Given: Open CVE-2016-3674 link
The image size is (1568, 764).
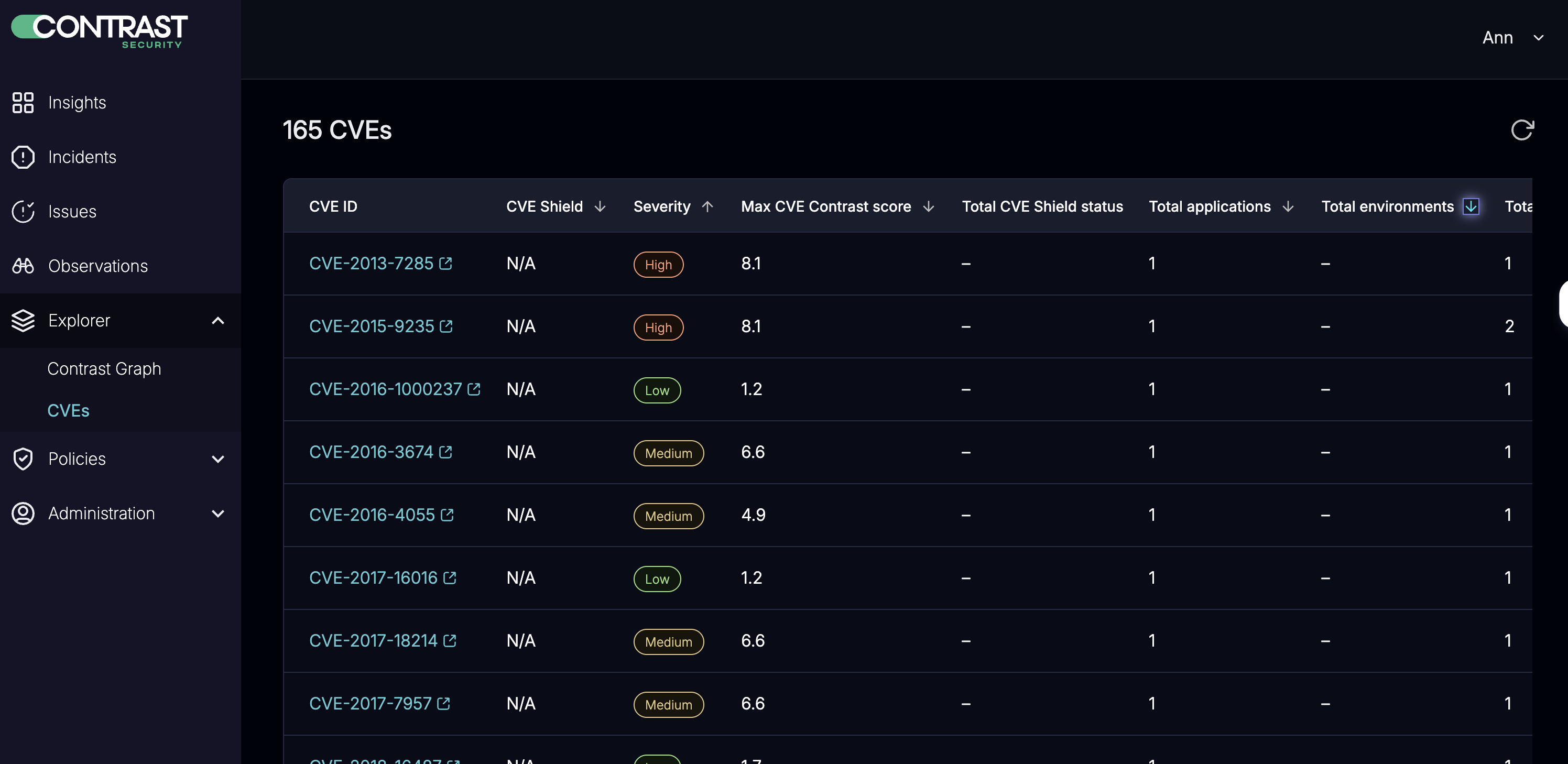Looking at the screenshot, I should (372, 452).
